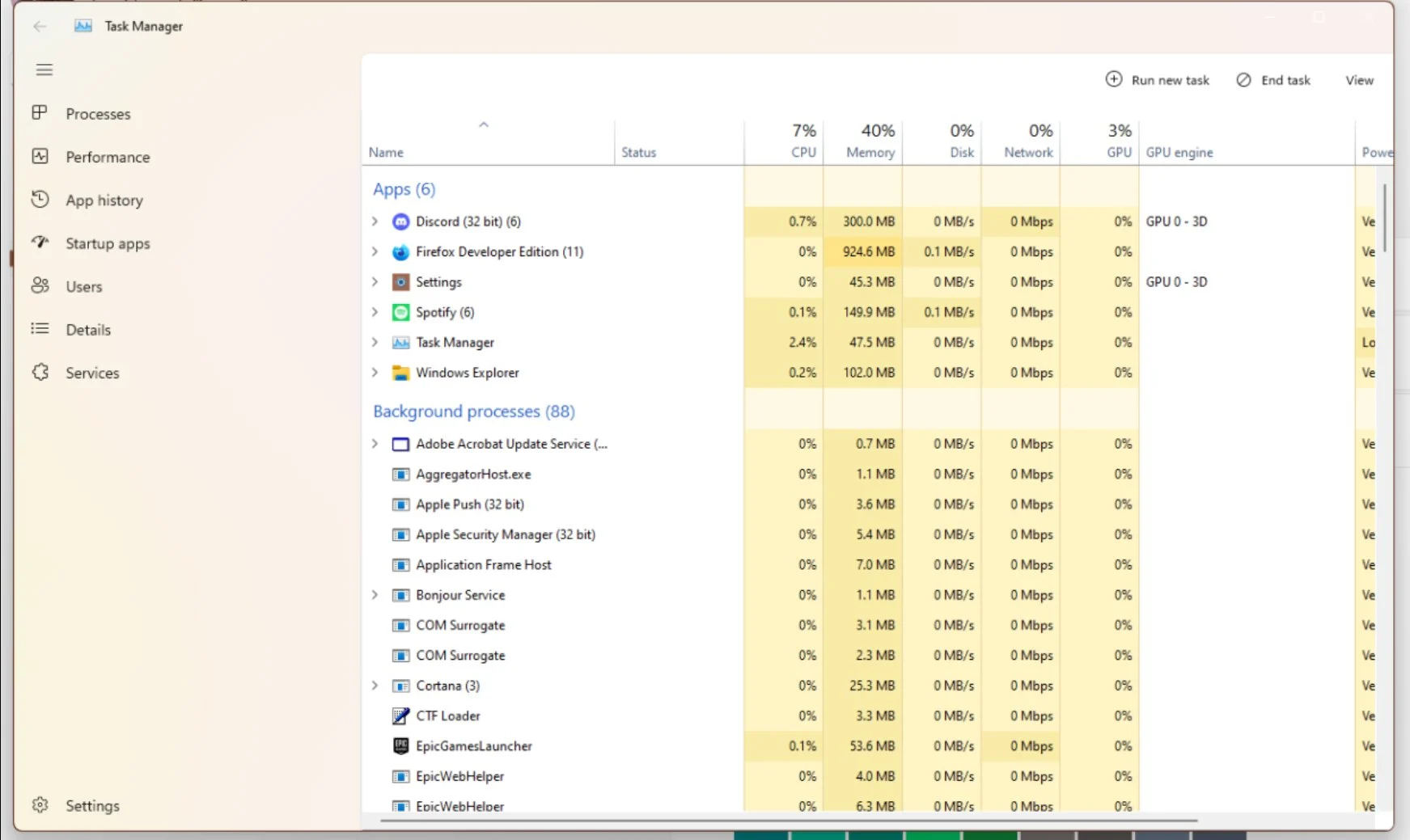
Task: Click the Adobe Acrobat Update Service icon
Action: point(400,444)
